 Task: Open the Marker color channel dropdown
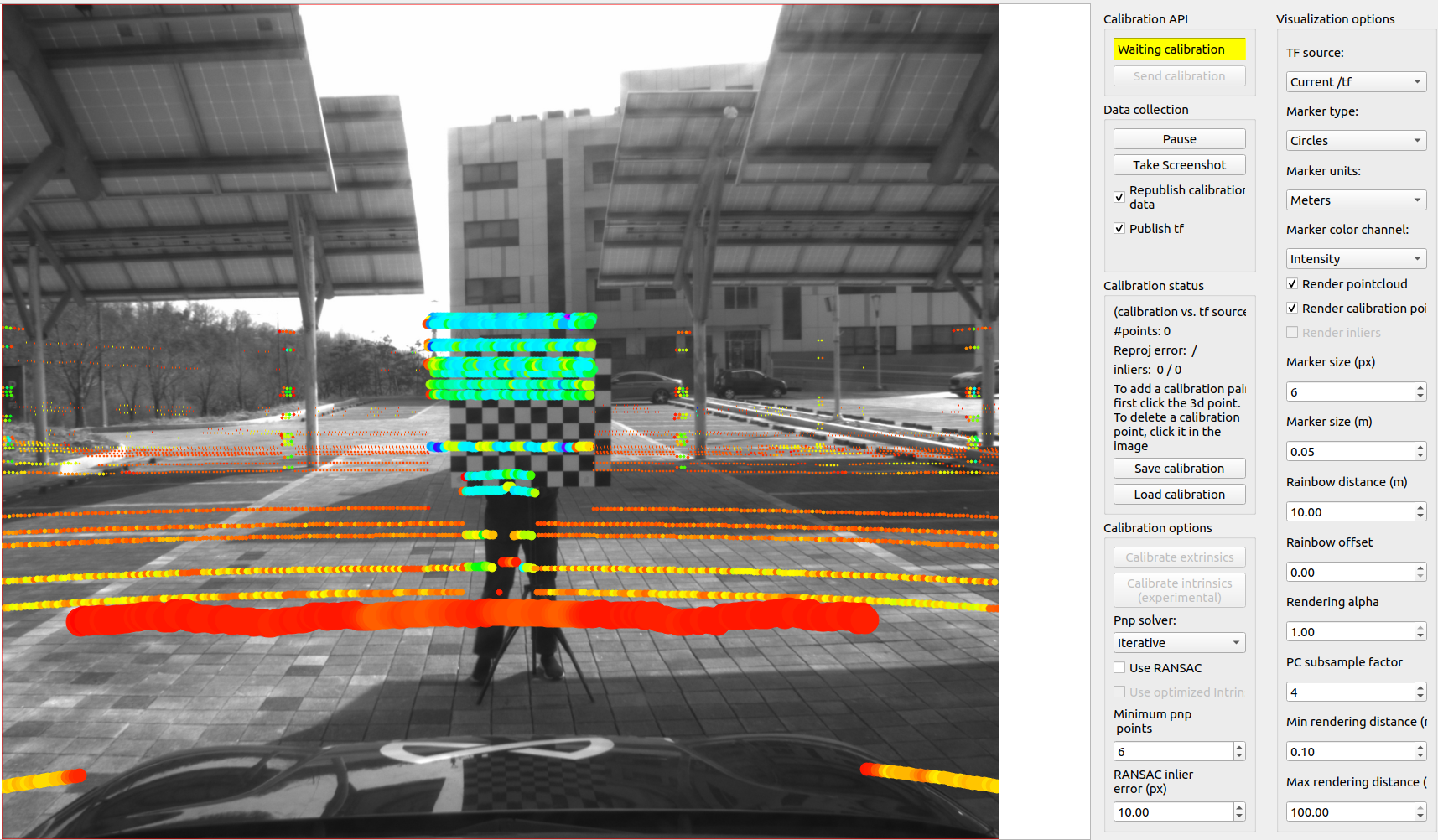click(x=1355, y=258)
